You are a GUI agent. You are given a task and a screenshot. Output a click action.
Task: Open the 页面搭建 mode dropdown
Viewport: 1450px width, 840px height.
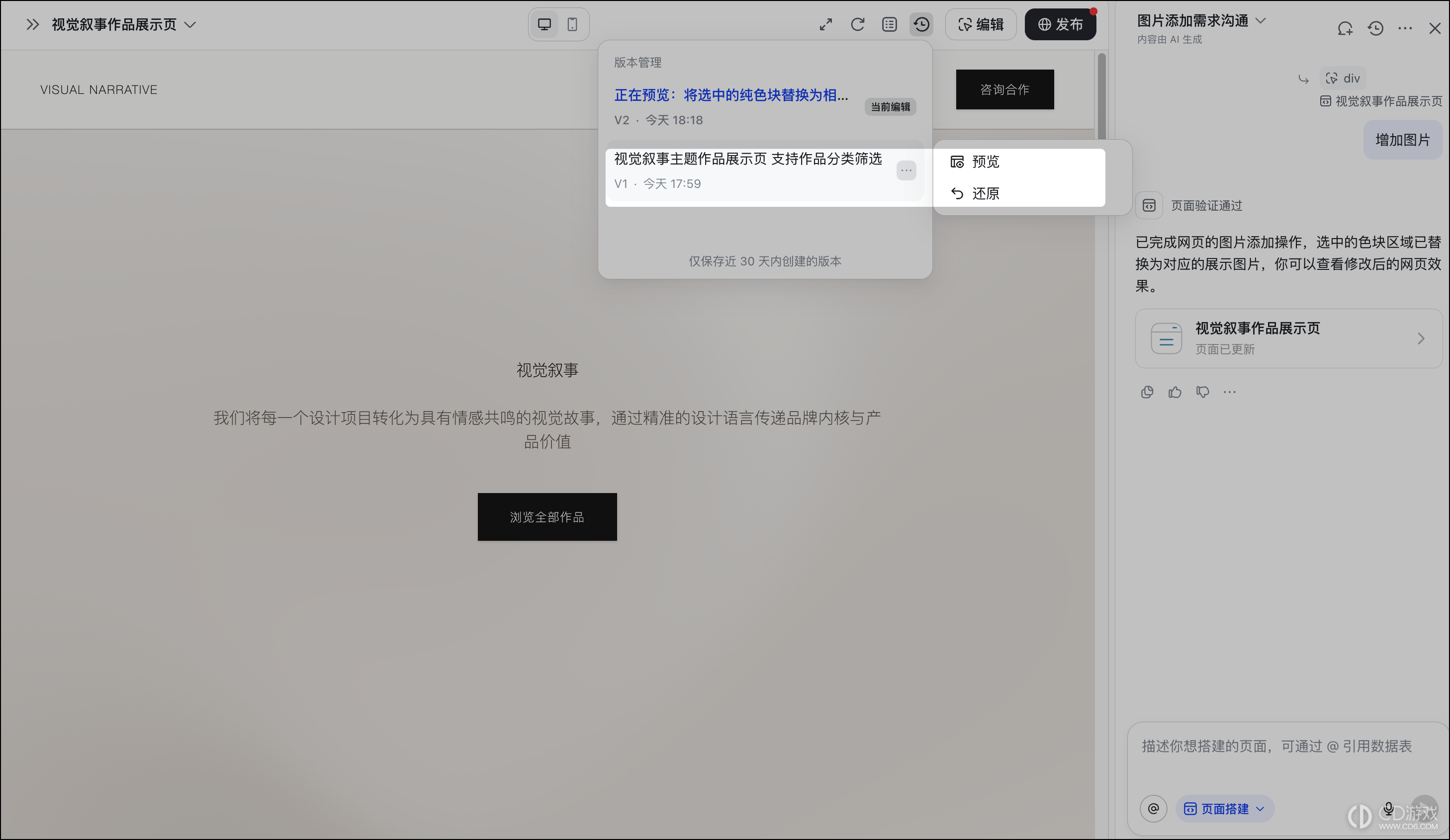(x=1224, y=808)
